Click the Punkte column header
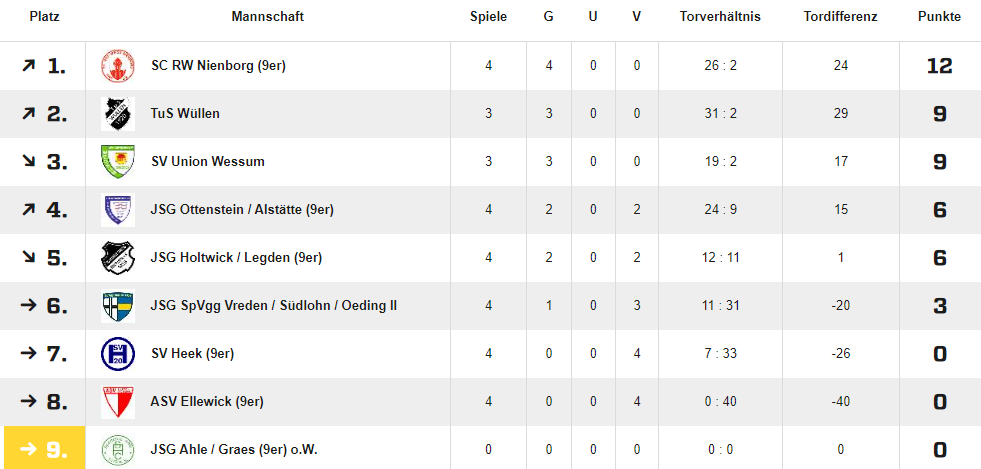 point(939,17)
